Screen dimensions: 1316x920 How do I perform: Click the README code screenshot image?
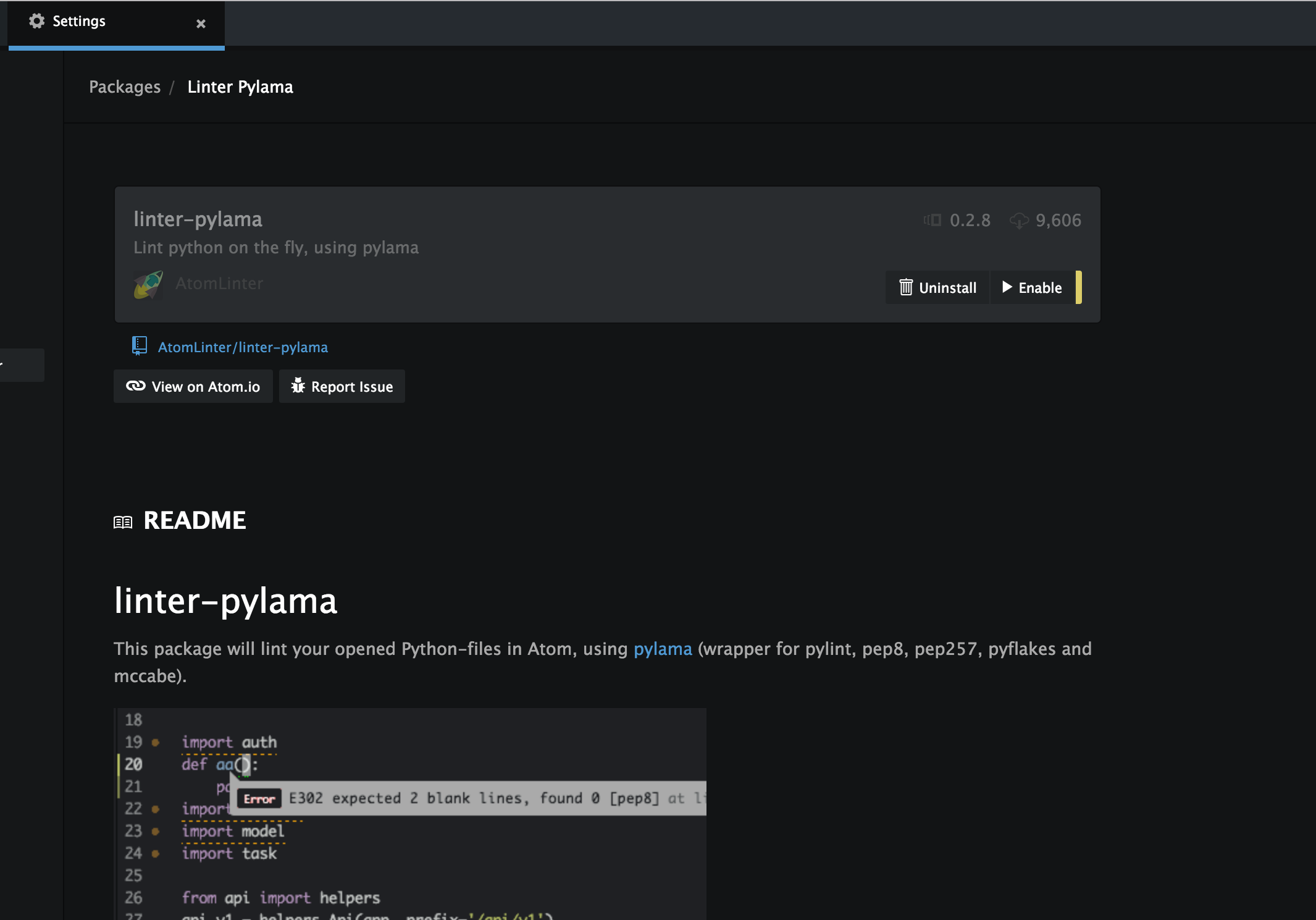pyautogui.click(x=410, y=814)
